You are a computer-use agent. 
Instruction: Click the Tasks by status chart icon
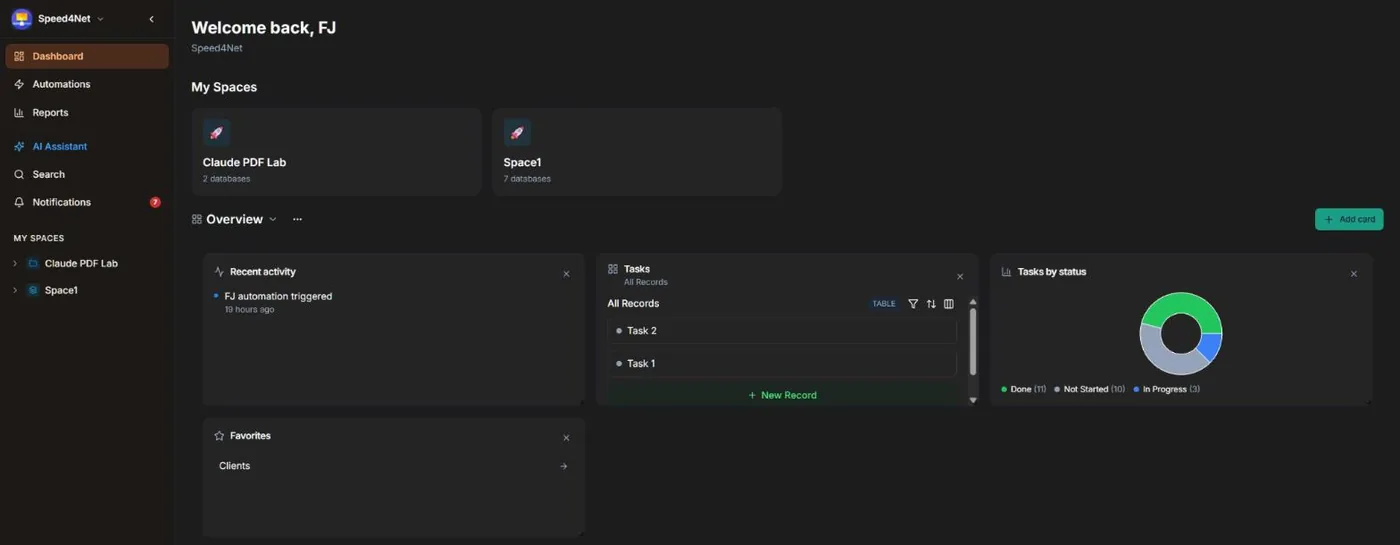[x=1007, y=272]
